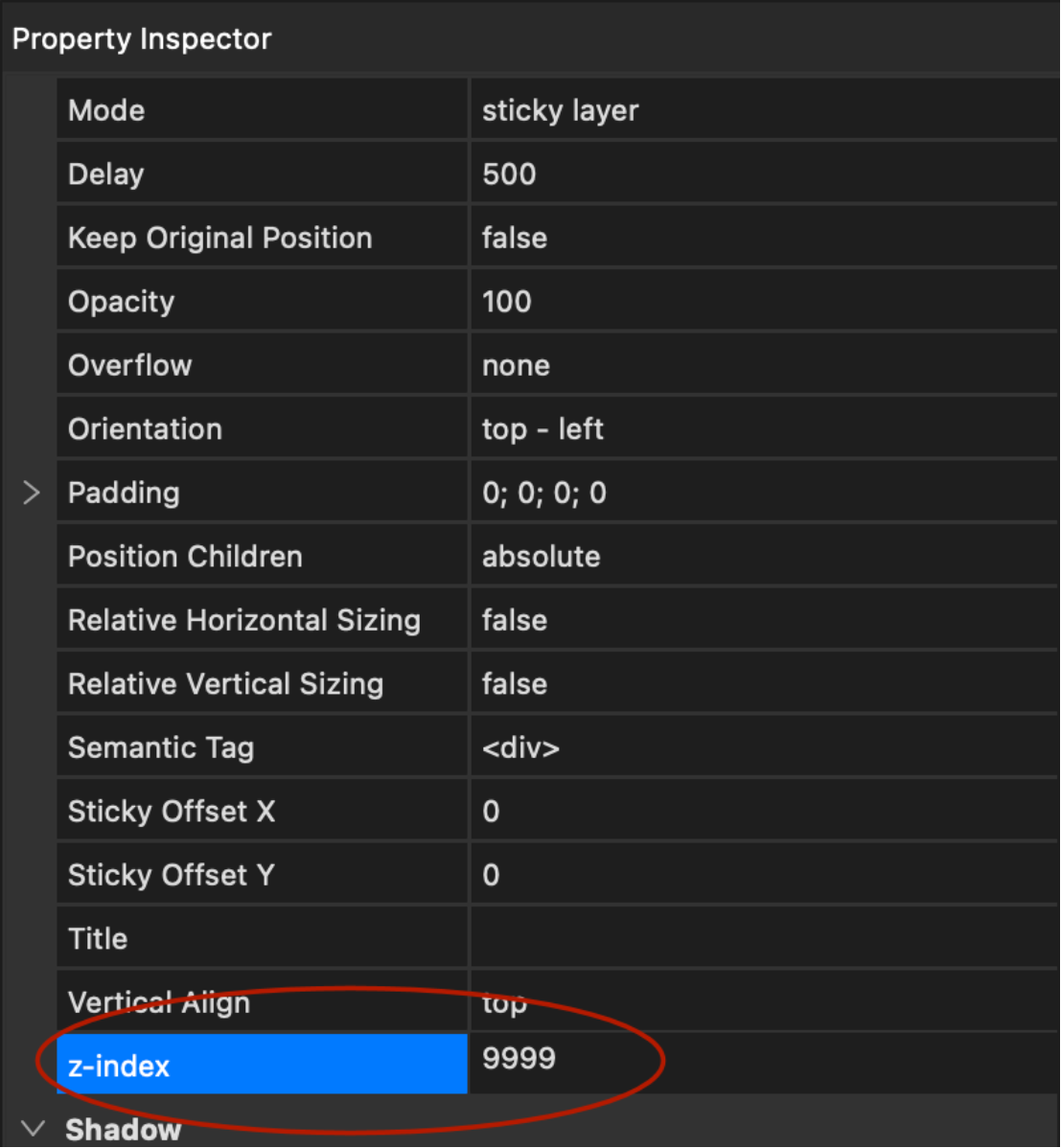Change the Mode value sticky layer

pyautogui.click(x=762, y=110)
